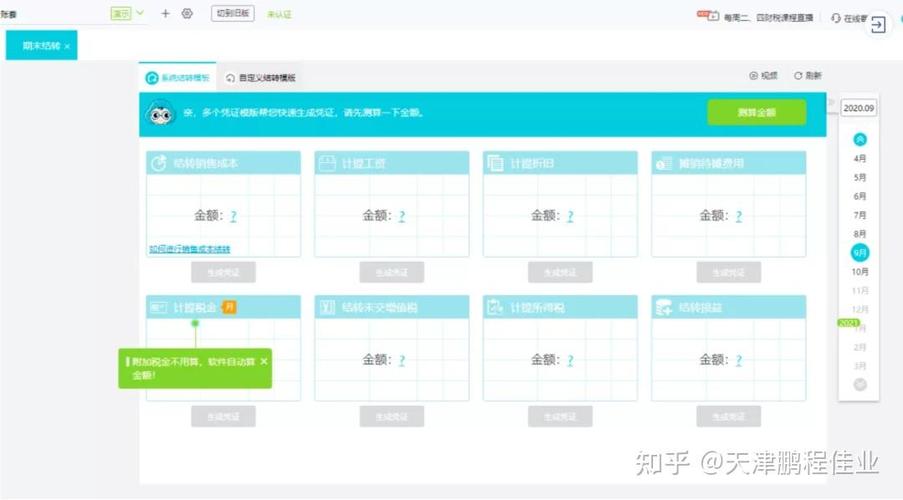The height and width of the screenshot is (500, 903).
Task: Click the 视频 video icon
Action: 753,75
